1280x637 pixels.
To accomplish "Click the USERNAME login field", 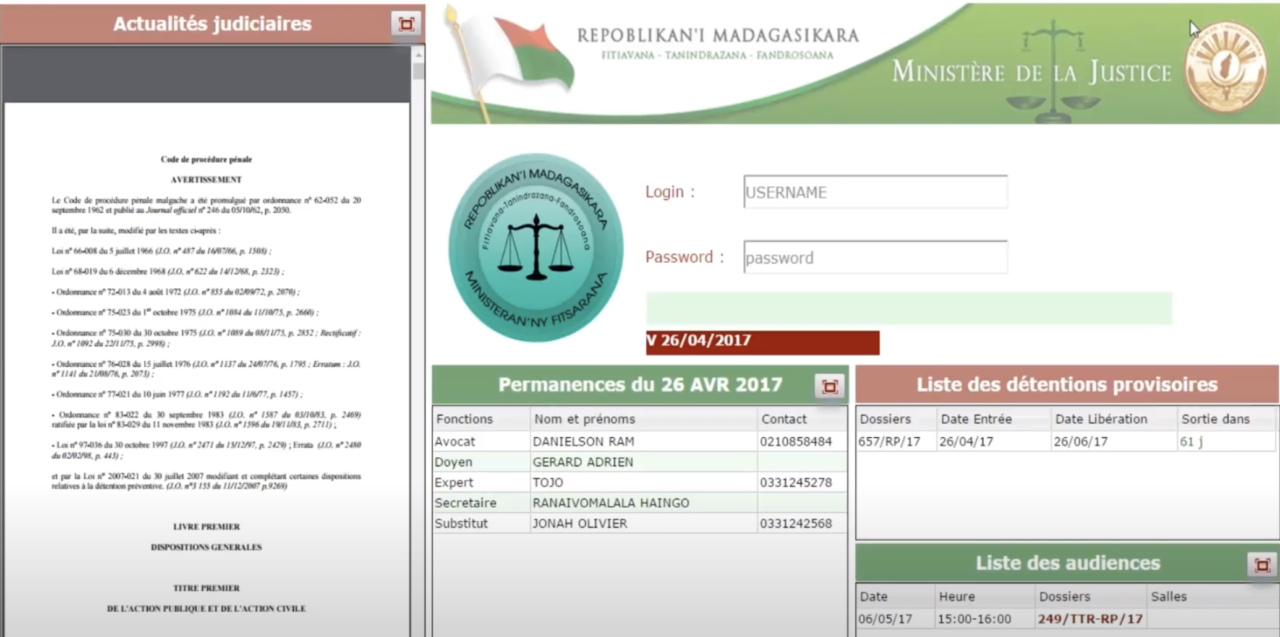I will [x=874, y=191].
